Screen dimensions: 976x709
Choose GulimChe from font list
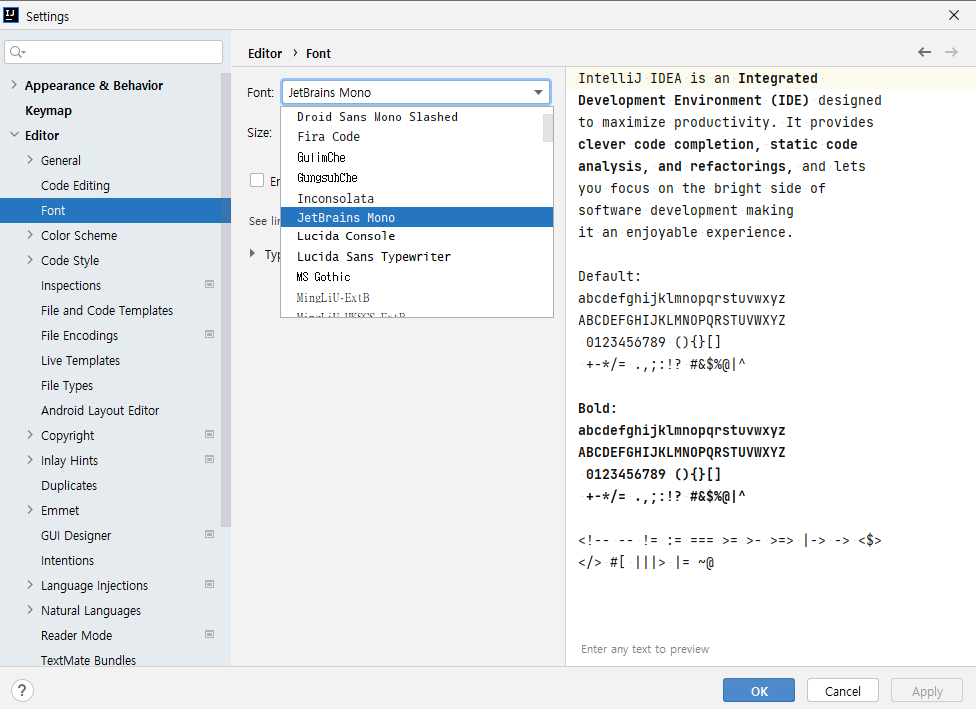(x=412, y=157)
